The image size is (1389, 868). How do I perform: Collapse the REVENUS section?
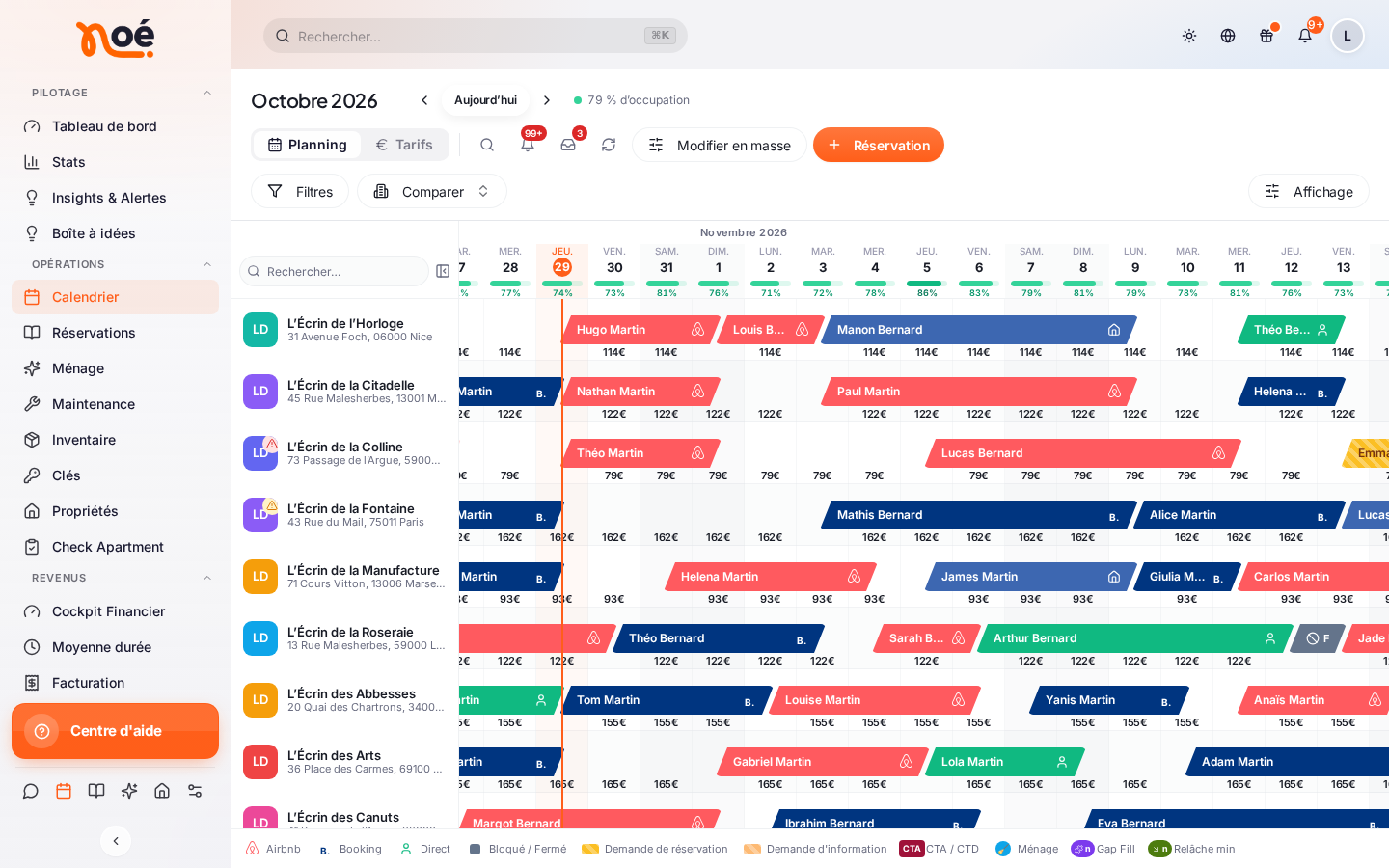tap(207, 578)
